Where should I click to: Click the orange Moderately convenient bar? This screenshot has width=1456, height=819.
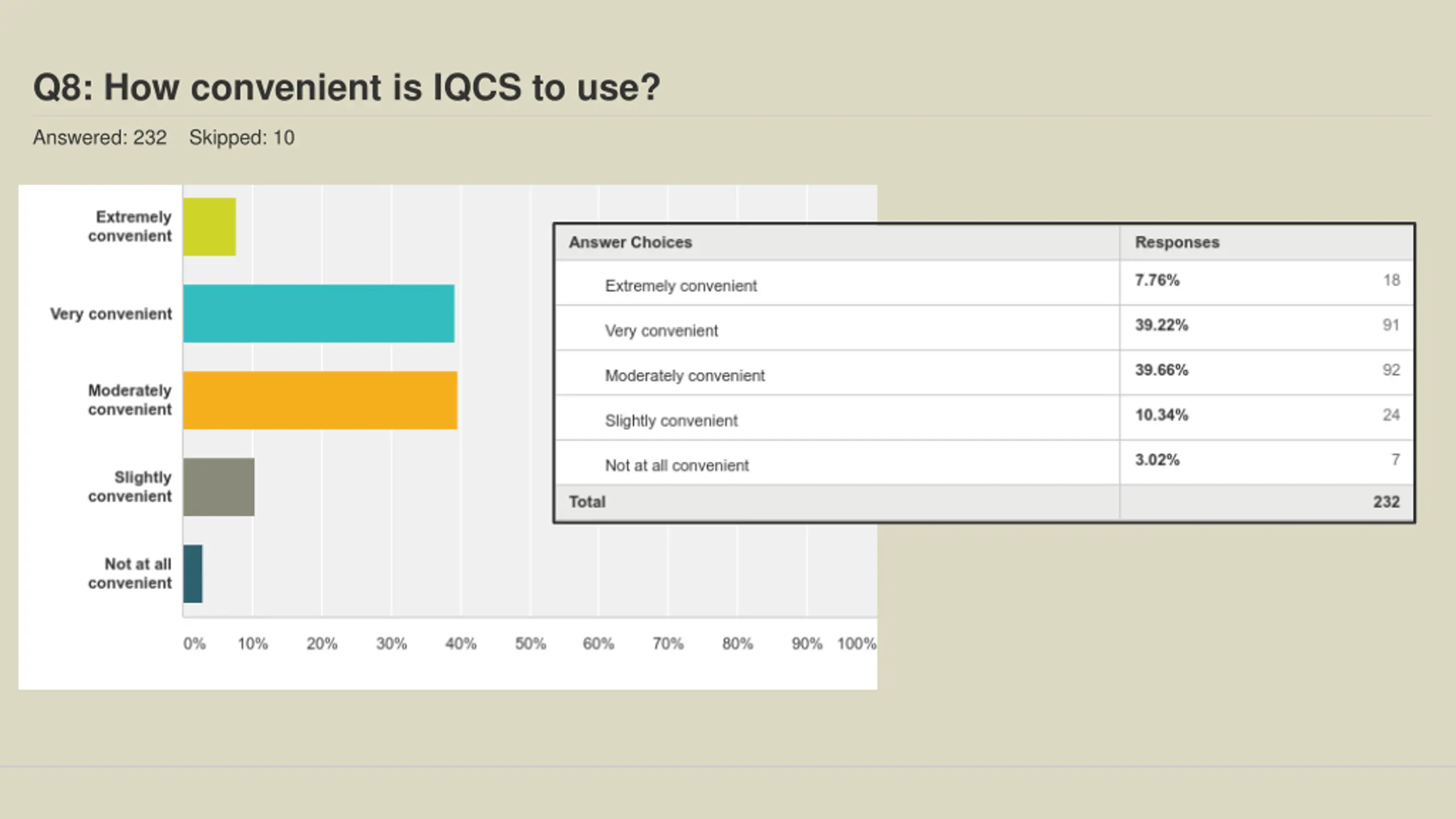coord(320,400)
